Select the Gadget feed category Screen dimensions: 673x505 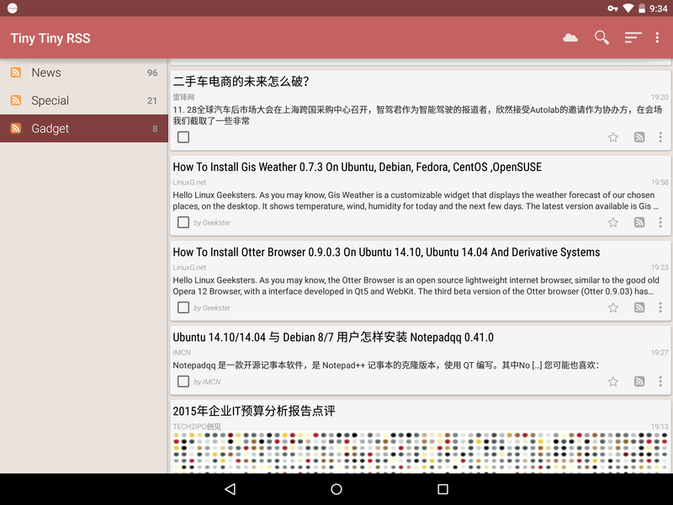click(84, 128)
